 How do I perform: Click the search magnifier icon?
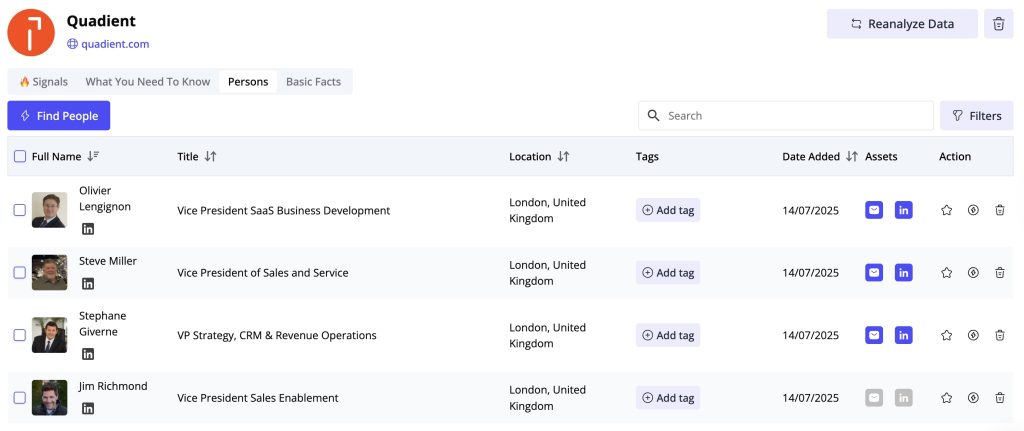653,116
